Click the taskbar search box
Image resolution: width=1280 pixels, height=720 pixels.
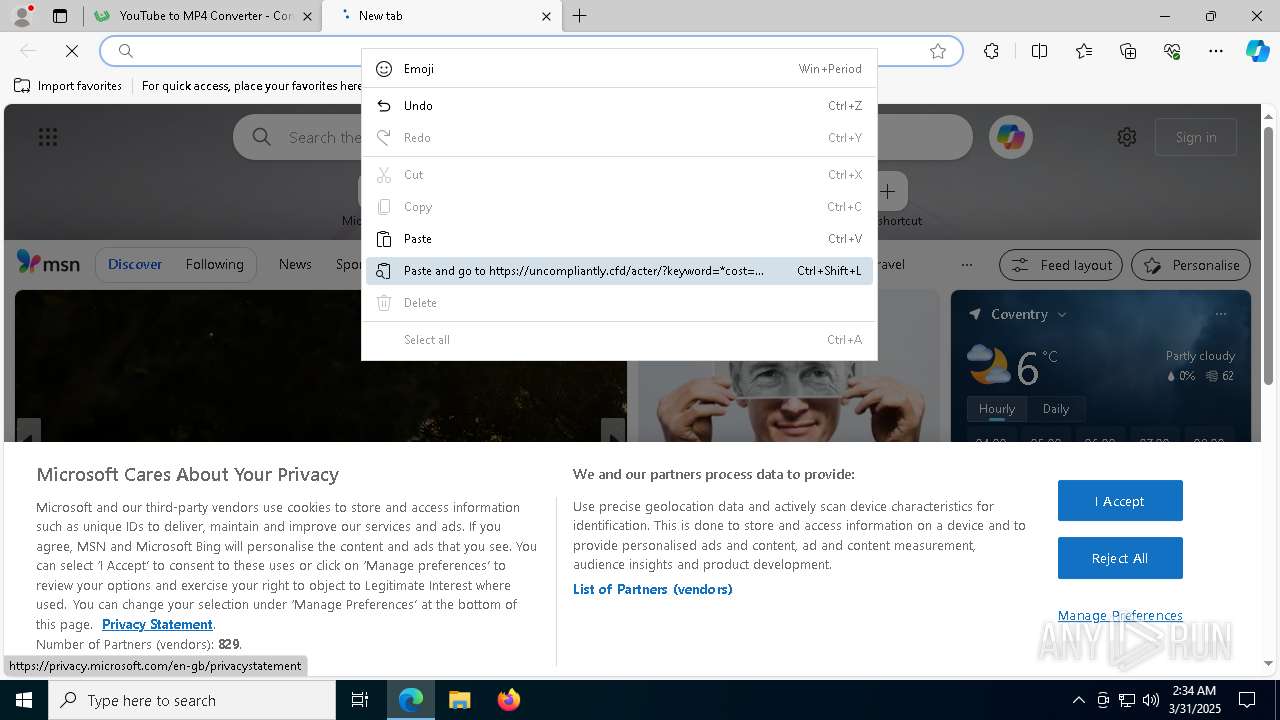(x=192, y=700)
